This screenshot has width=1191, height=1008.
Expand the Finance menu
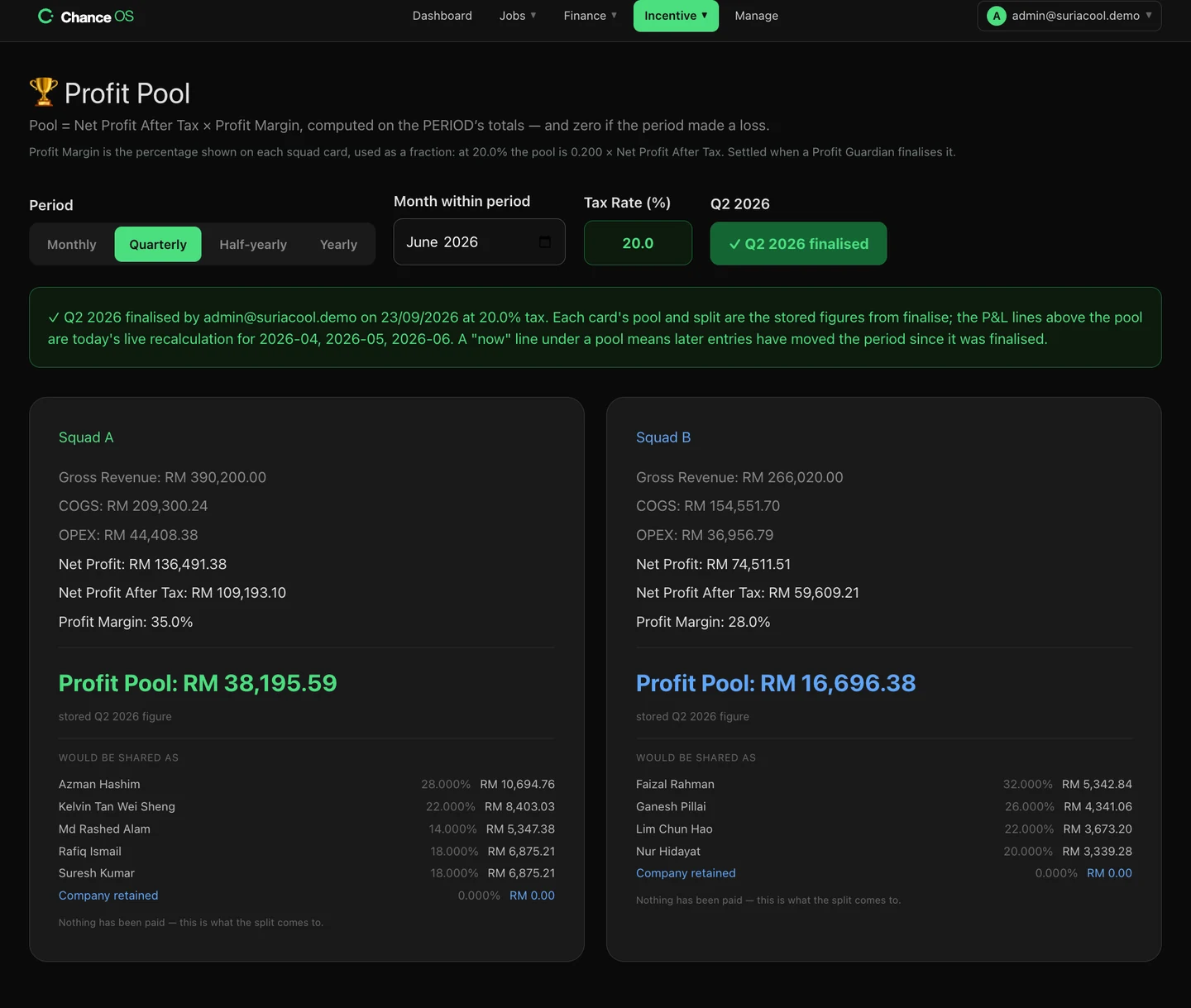[590, 16]
